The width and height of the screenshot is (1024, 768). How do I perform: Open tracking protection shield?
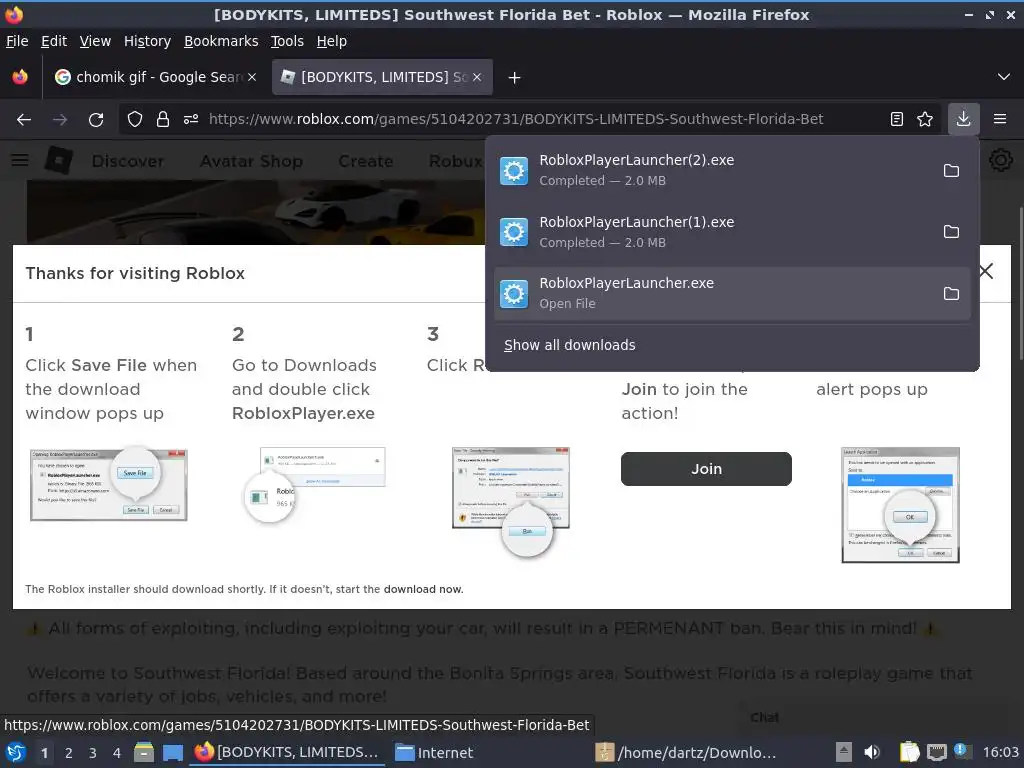point(135,120)
